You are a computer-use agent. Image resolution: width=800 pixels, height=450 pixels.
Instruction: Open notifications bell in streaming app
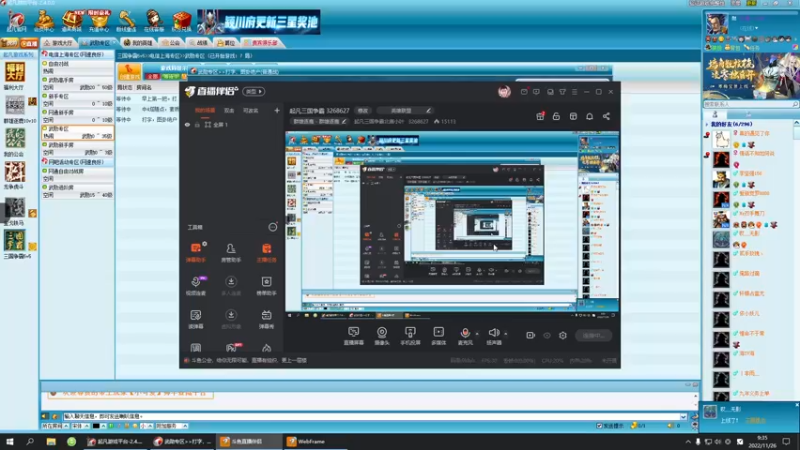(x=589, y=116)
